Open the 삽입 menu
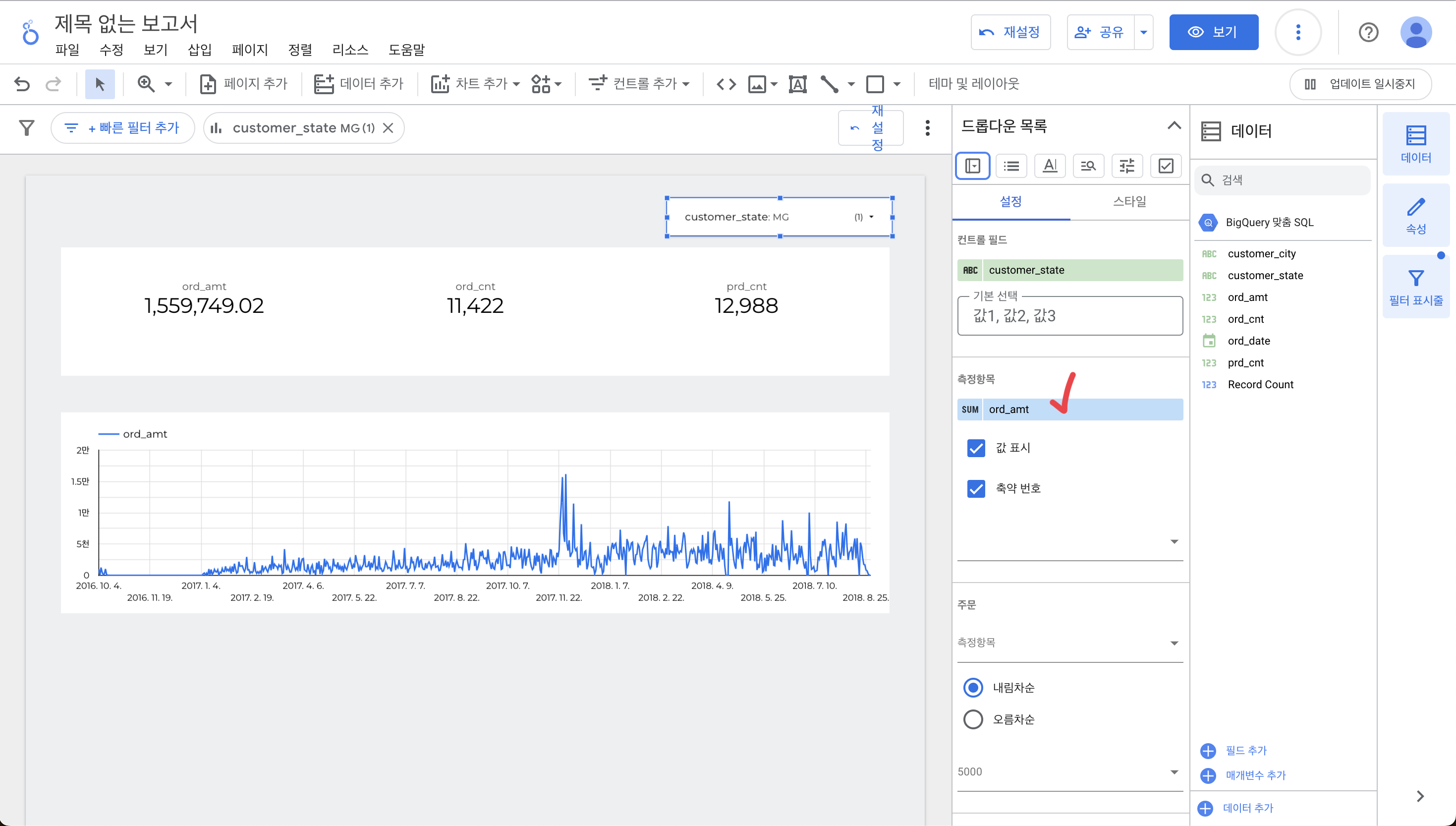 [x=200, y=50]
